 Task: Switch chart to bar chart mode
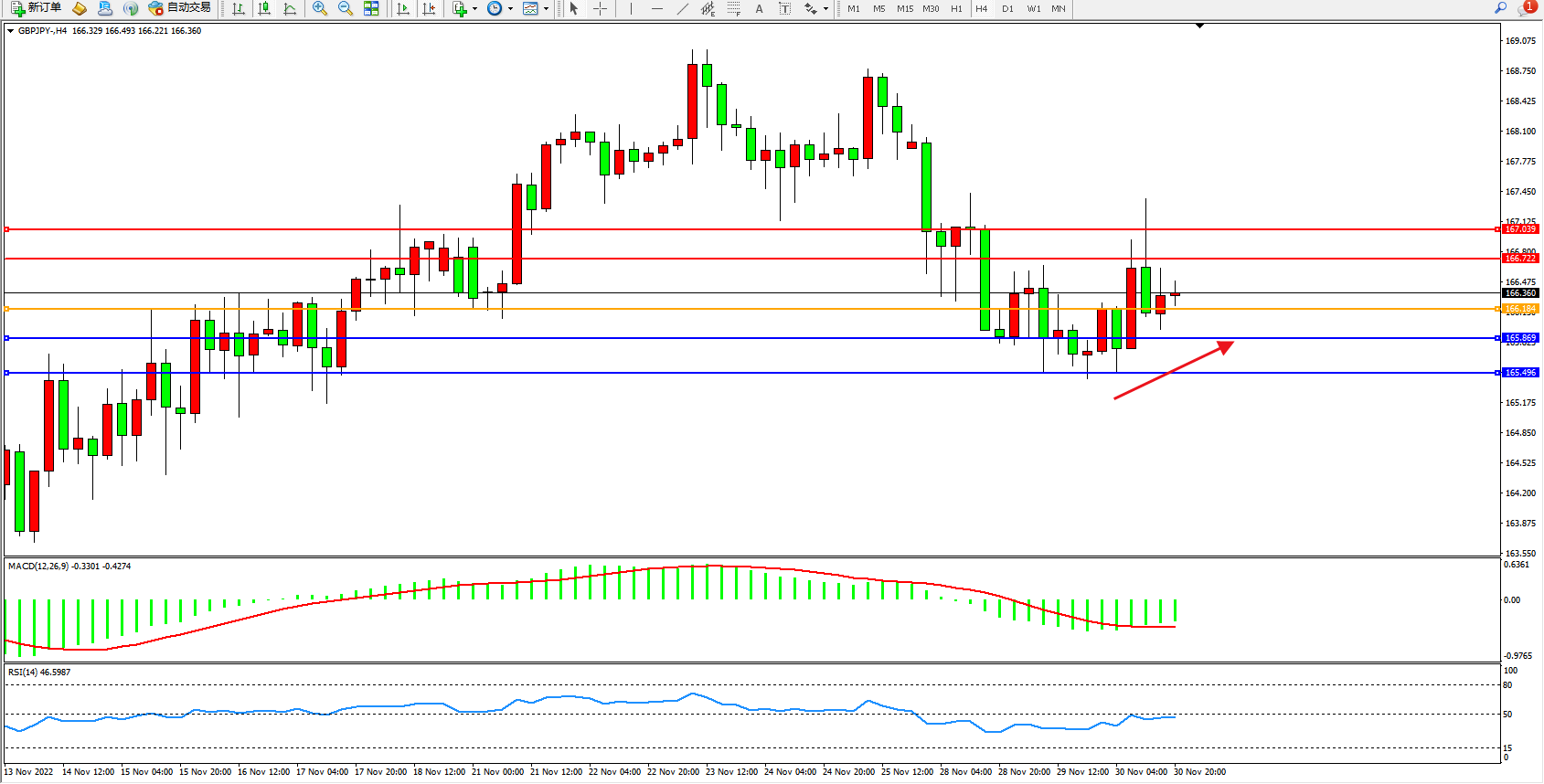(239, 8)
